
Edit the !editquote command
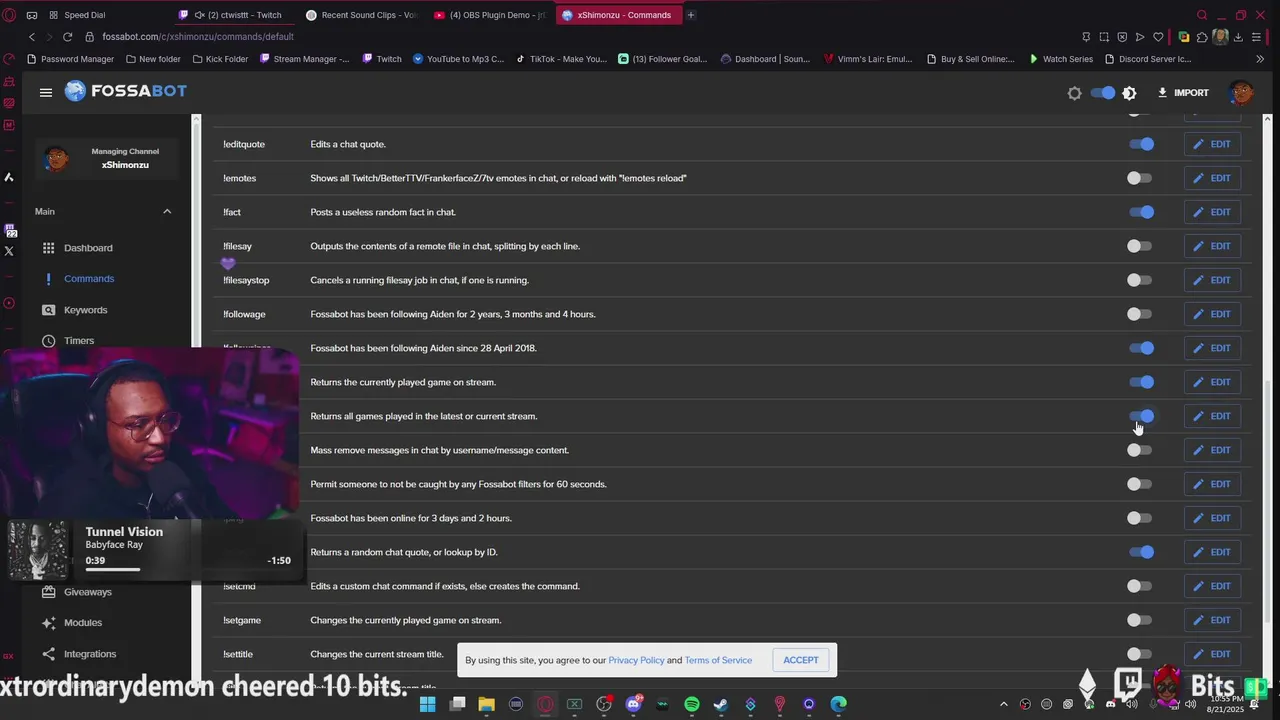[x=1212, y=144]
